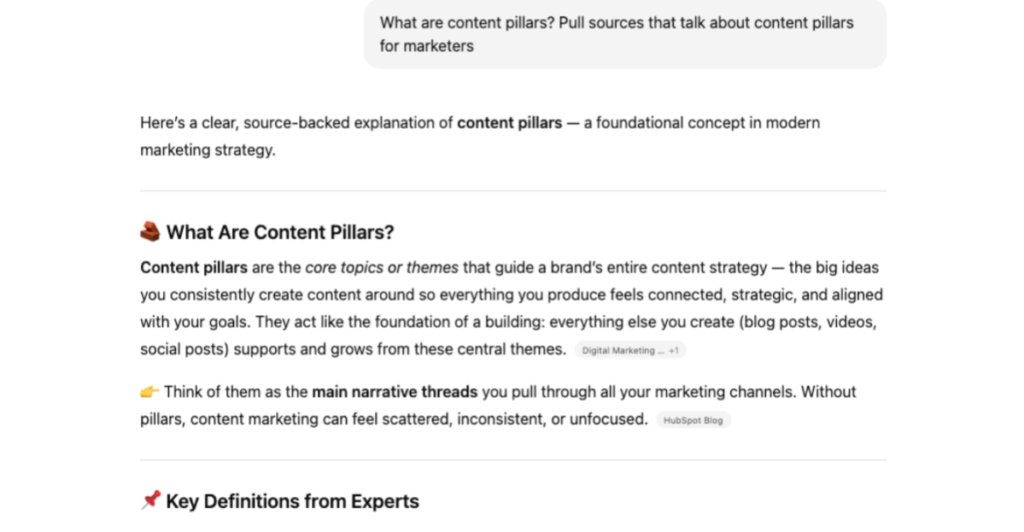The height and width of the screenshot is (532, 1024).
Task: Click the pointing hand emoji before "Think of them"
Action: click(149, 392)
